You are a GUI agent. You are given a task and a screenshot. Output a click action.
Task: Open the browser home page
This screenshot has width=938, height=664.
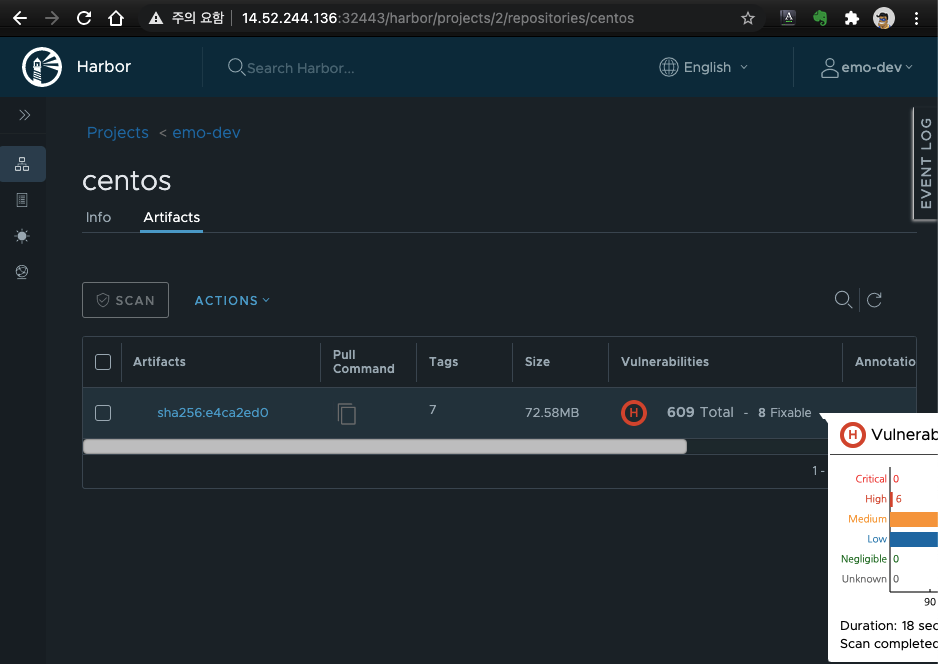[116, 18]
